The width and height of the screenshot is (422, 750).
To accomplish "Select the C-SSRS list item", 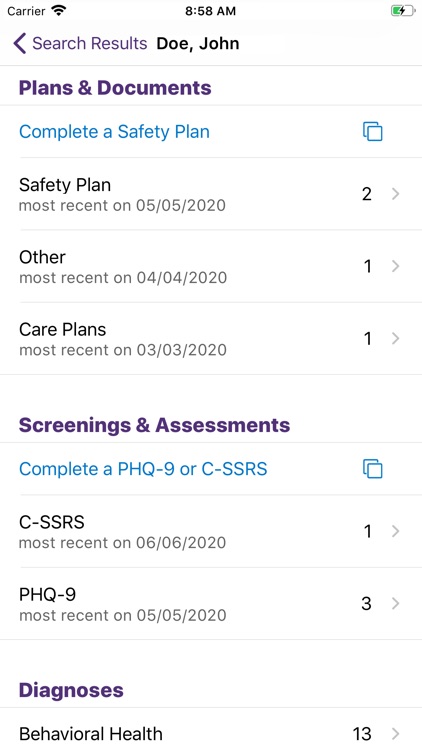I will point(211,531).
